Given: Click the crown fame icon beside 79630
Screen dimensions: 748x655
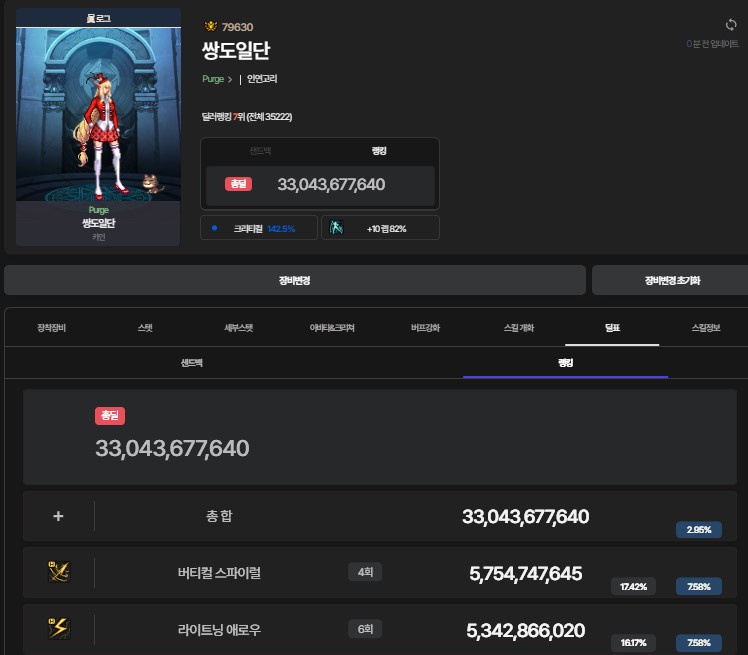Looking at the screenshot, I should point(210,26).
